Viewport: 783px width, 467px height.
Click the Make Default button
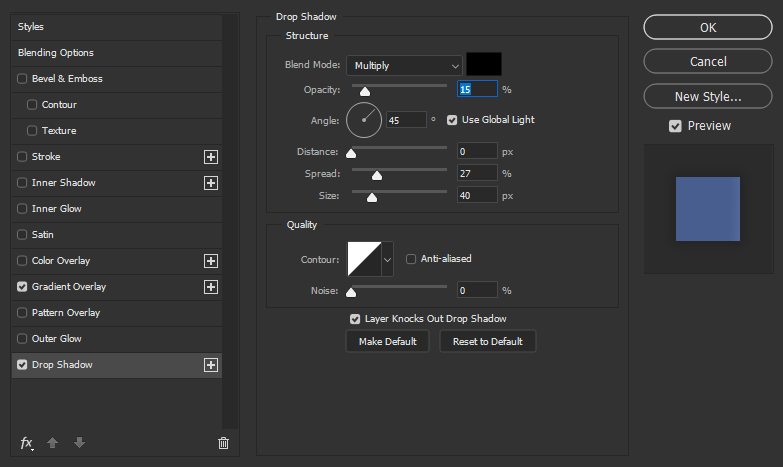388,342
